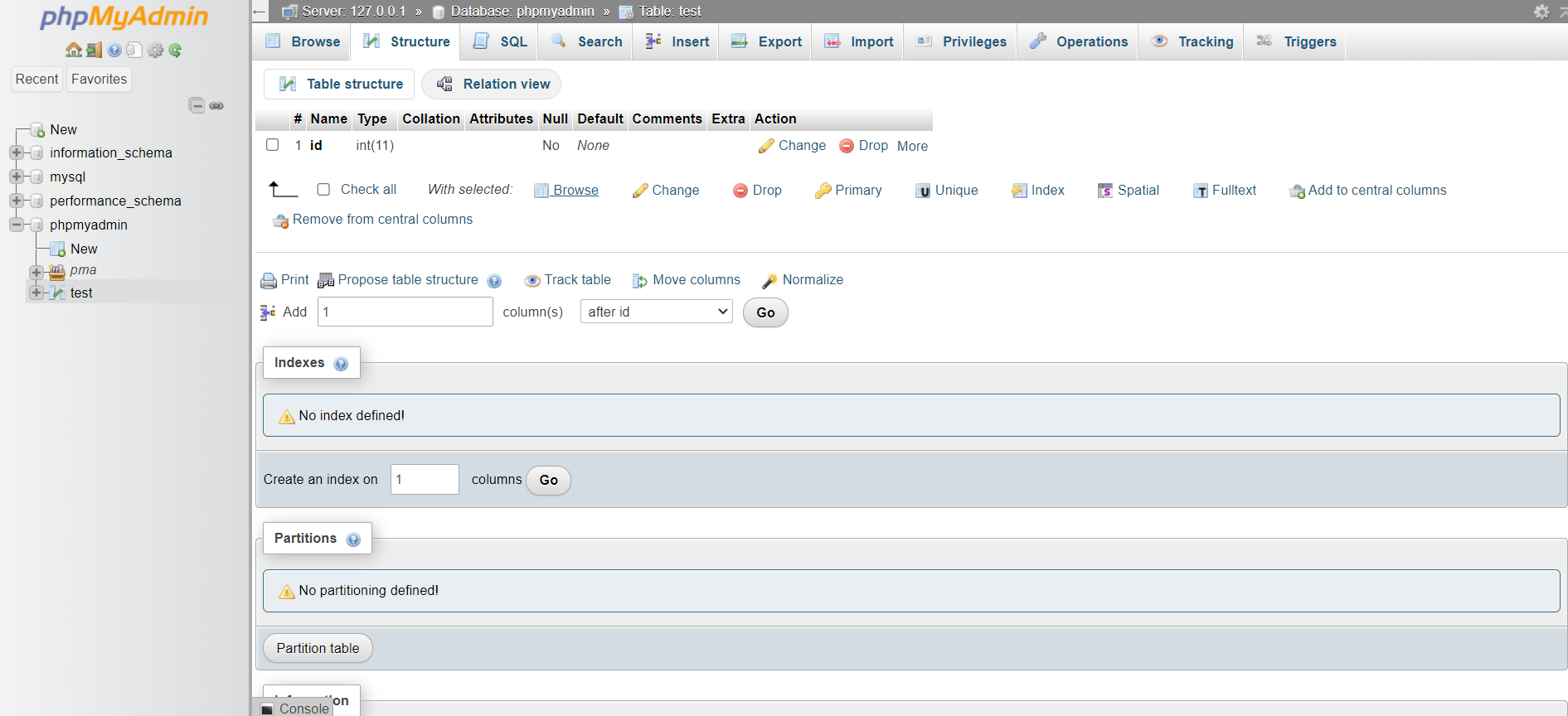Click the Favorites button in sidebar
Image resolution: width=1568 pixels, height=716 pixels.
click(x=100, y=79)
